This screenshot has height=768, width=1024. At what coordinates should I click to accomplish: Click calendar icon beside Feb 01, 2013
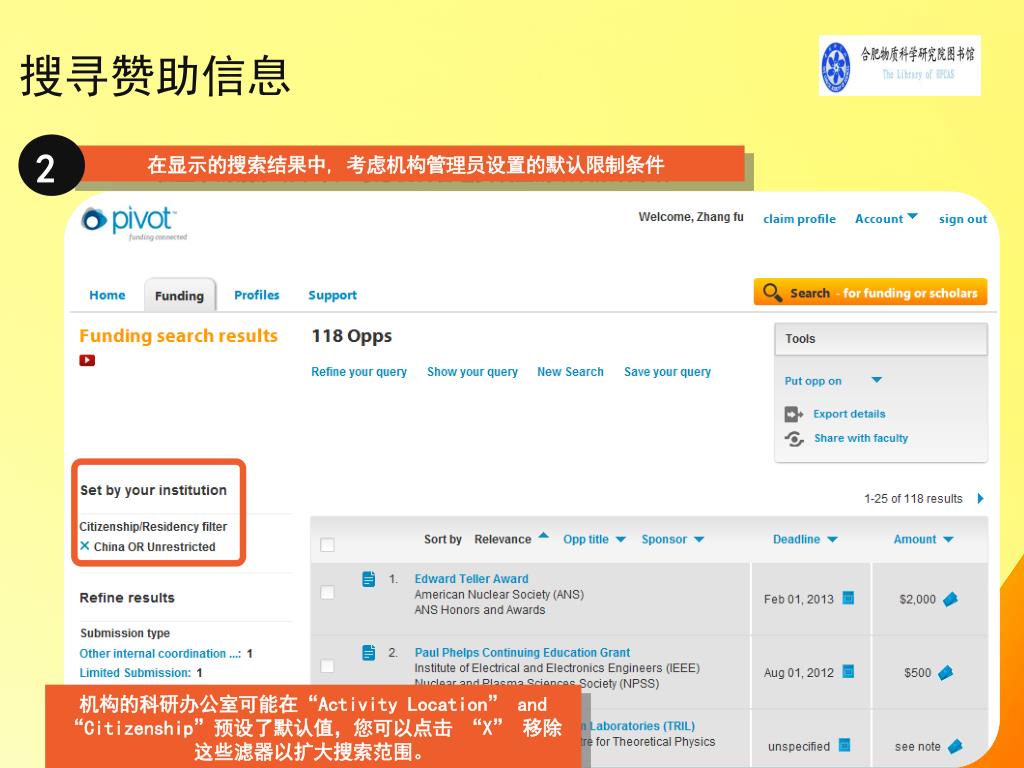pos(848,598)
